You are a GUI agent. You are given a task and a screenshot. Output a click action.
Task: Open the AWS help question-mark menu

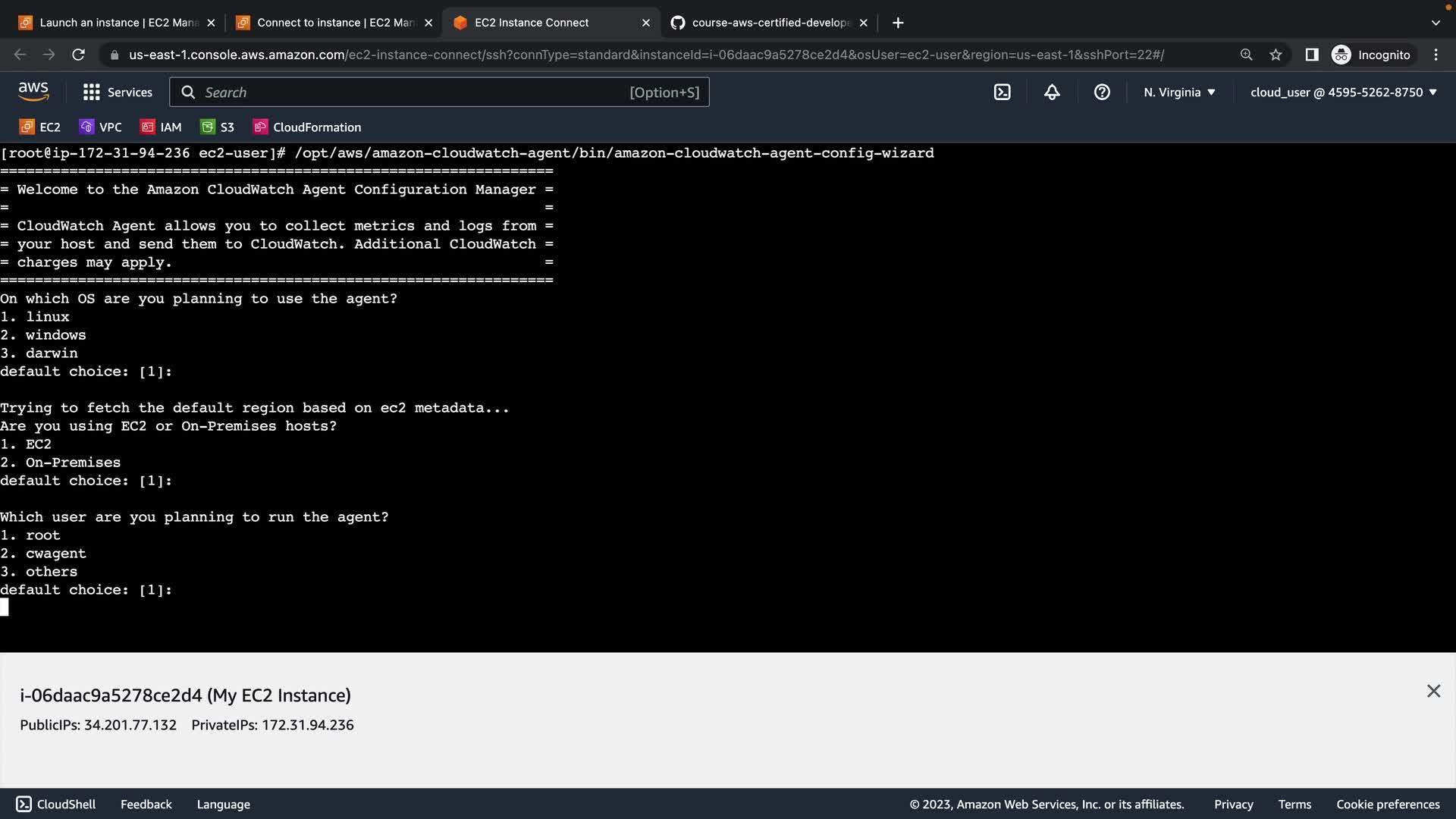[x=1102, y=92]
